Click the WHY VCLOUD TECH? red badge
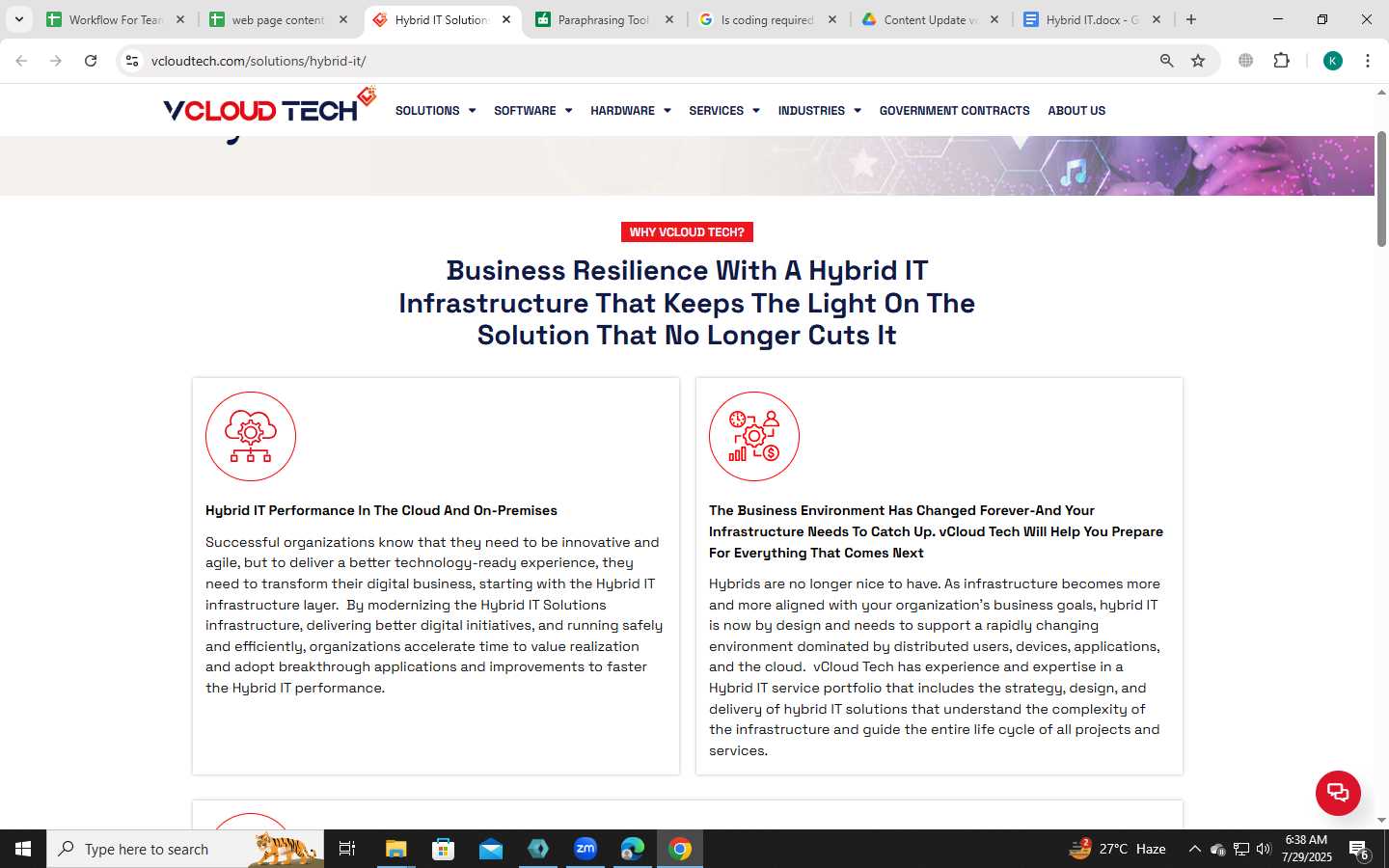Image resolution: width=1389 pixels, height=868 pixels. tap(687, 232)
